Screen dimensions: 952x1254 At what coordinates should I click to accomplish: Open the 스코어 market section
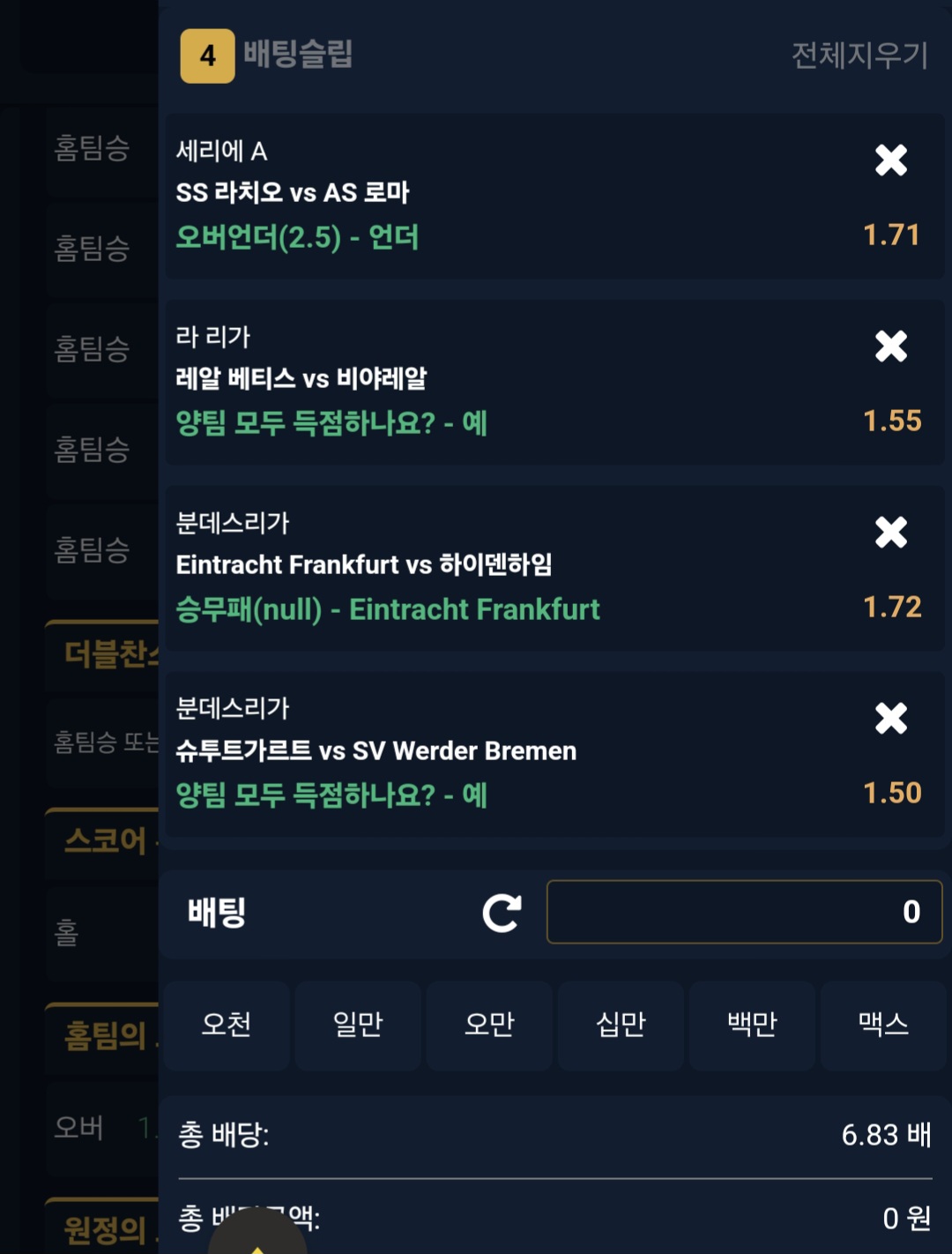point(104,840)
